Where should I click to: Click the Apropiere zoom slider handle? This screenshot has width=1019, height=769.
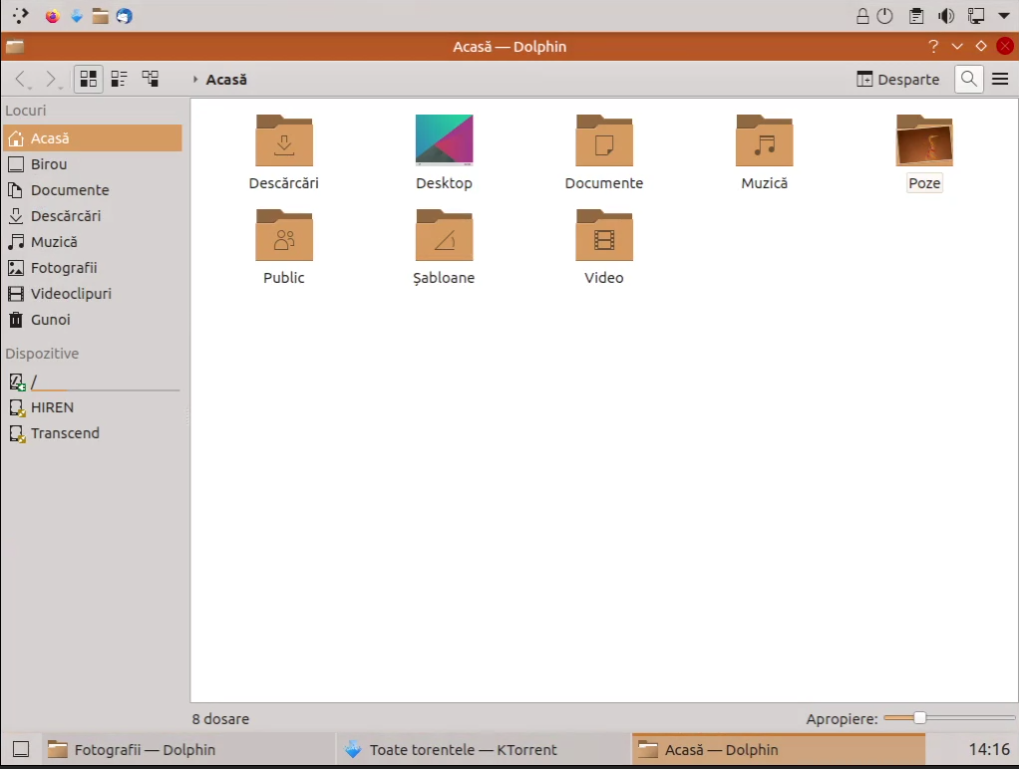tap(920, 718)
